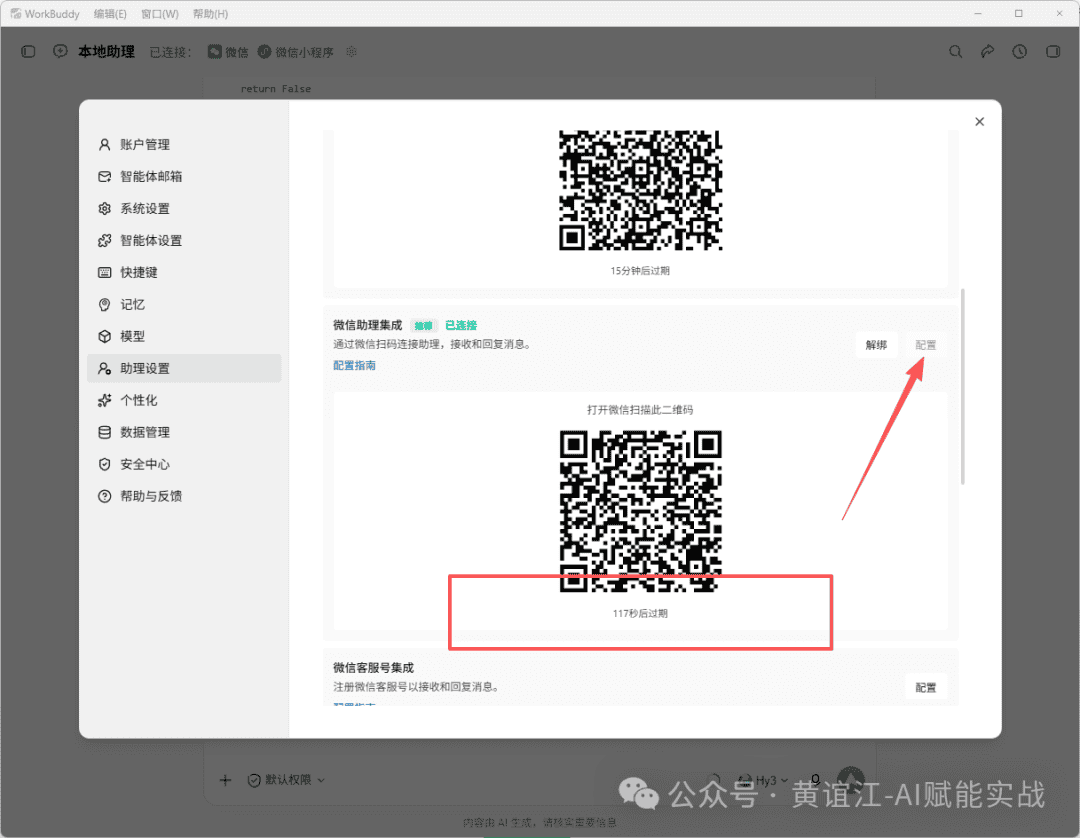1080x838 pixels.
Task: Click 配置 for 微信客服号集成
Action: coord(926,688)
